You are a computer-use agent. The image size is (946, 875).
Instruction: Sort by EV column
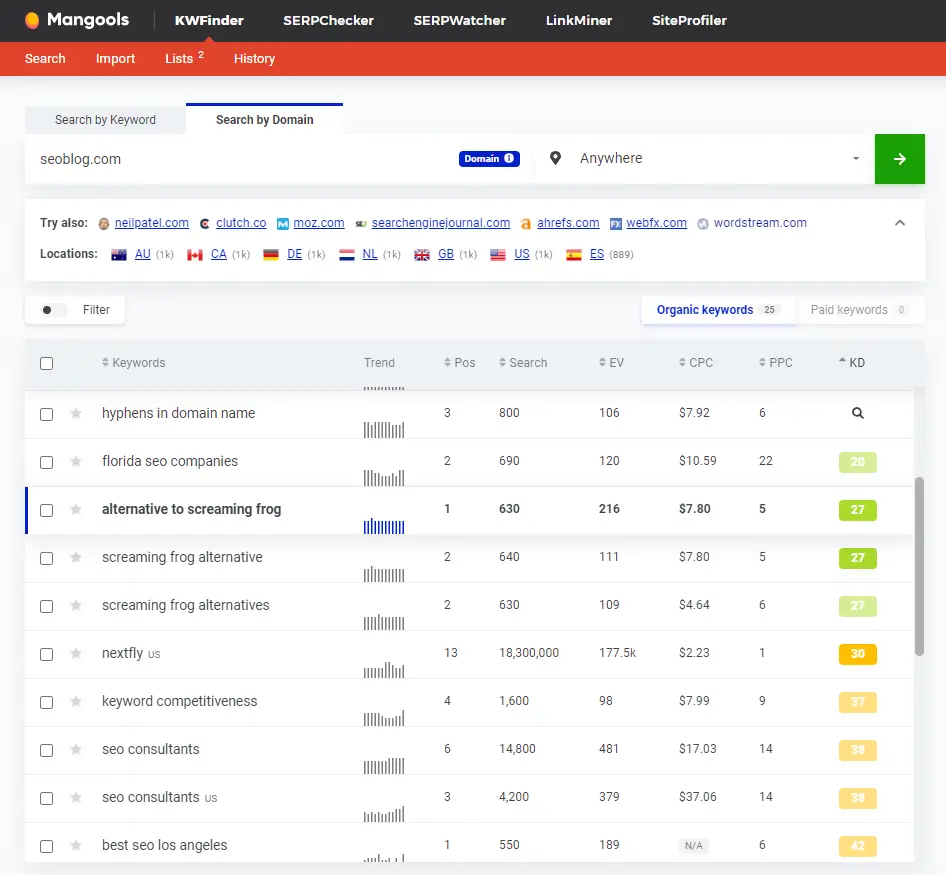click(611, 363)
